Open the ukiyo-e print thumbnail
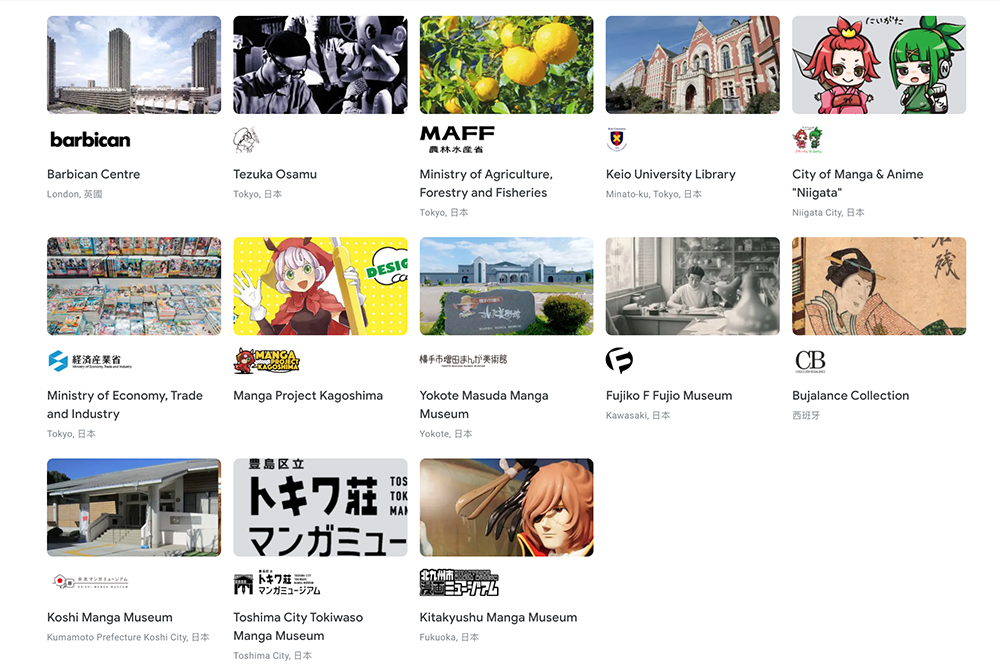 [x=879, y=286]
